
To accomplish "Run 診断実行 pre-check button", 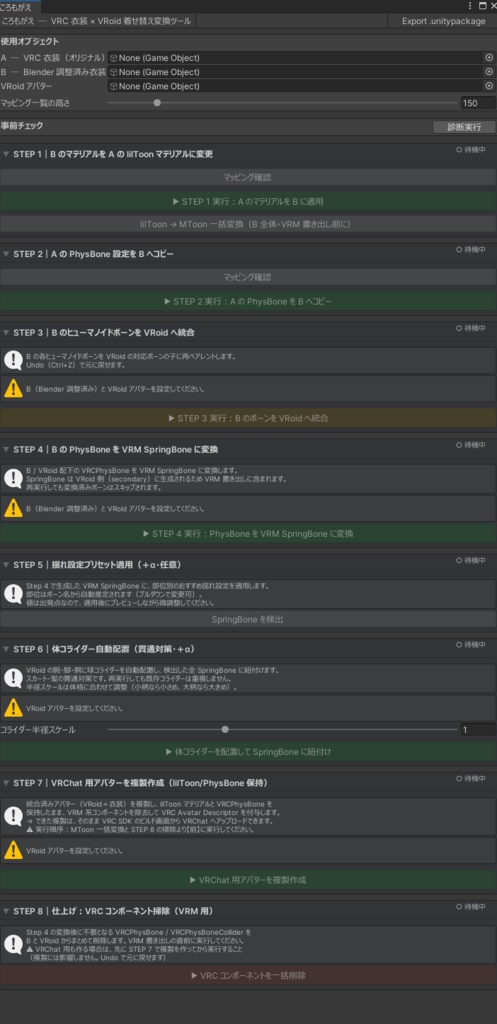I will click(464, 127).
